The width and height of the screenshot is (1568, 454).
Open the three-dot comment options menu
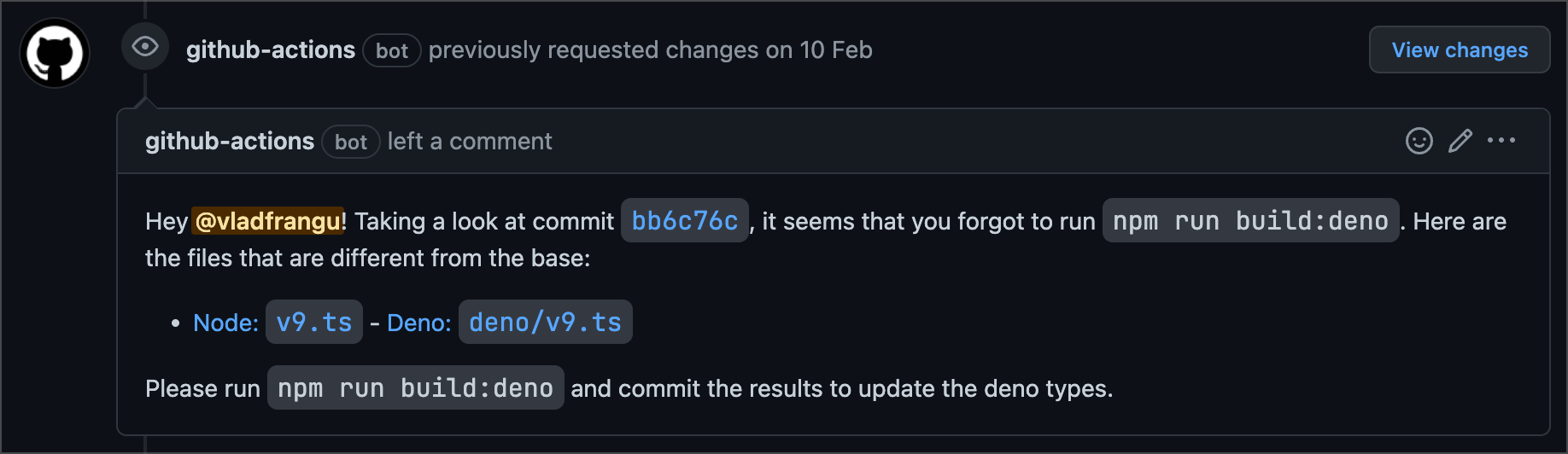(x=1501, y=141)
